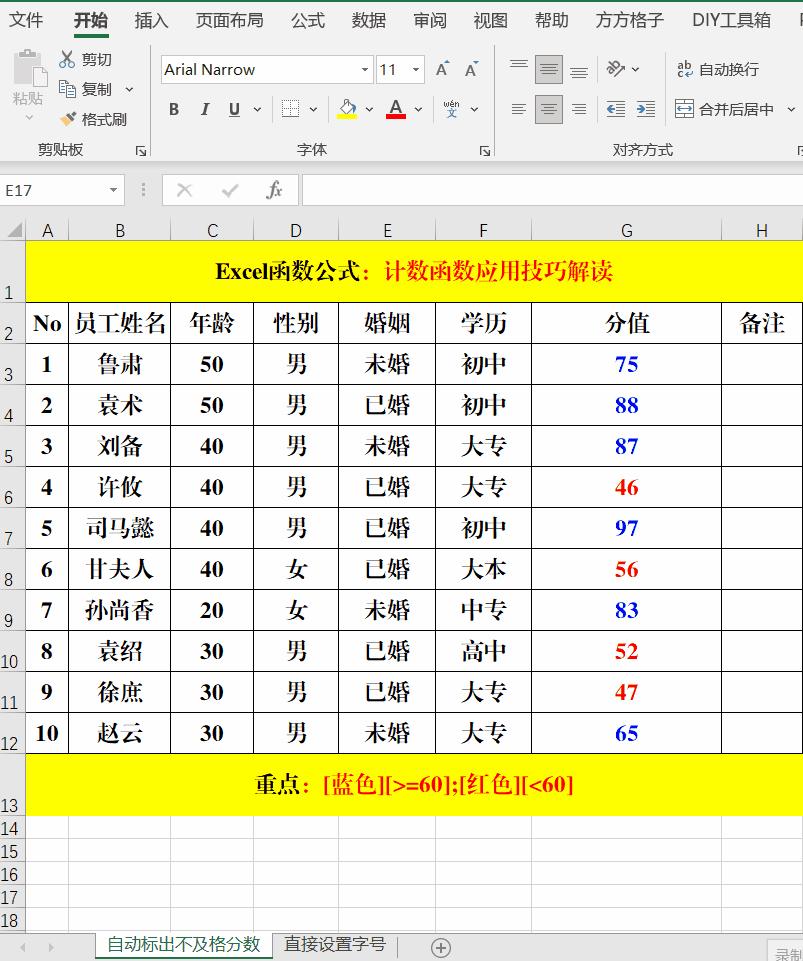Click the Center alignment icon

(548, 109)
